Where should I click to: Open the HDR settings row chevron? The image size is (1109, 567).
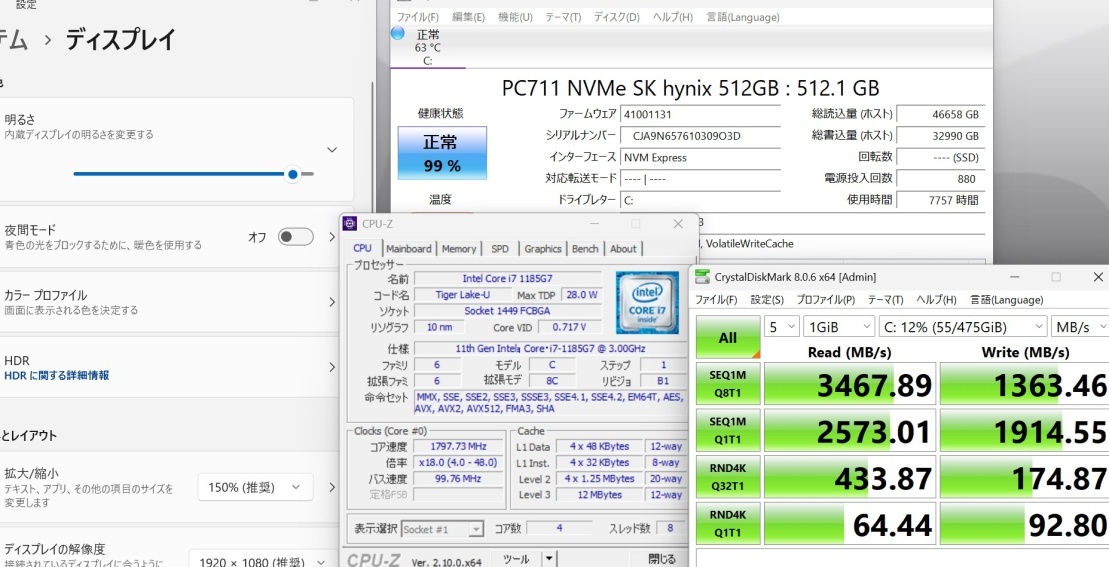point(332,367)
